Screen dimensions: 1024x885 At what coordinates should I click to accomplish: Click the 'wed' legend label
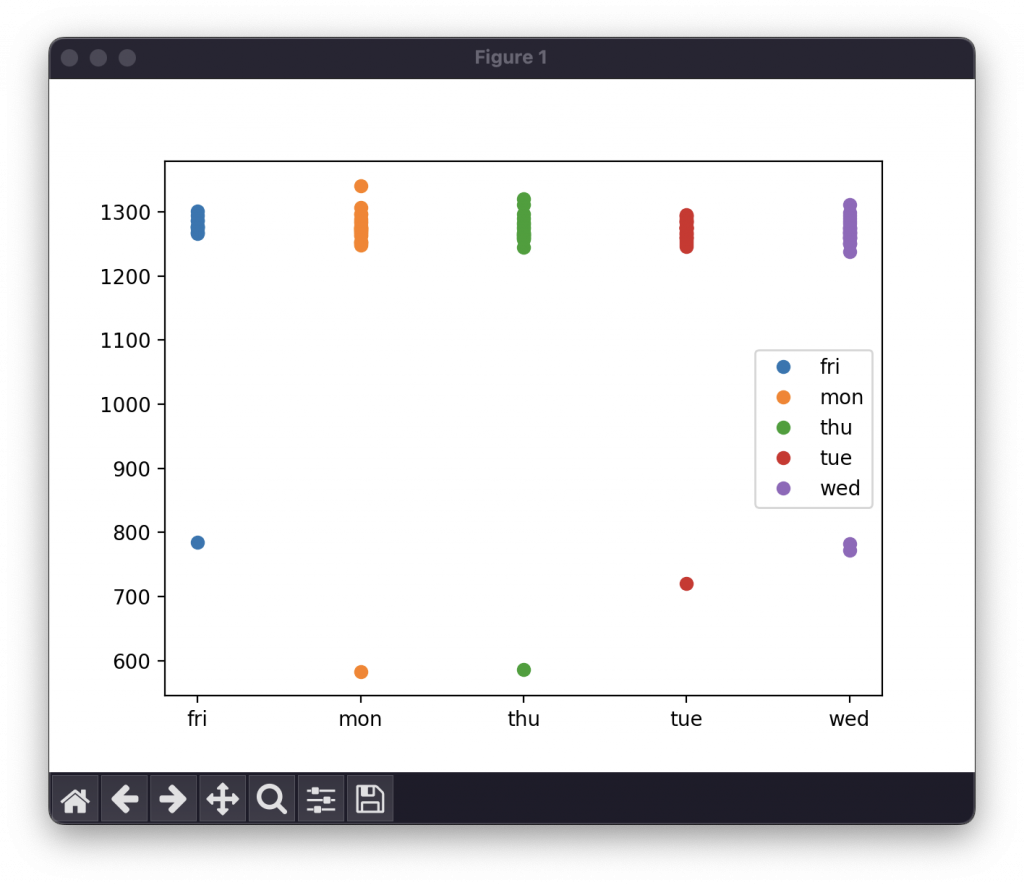(840, 488)
